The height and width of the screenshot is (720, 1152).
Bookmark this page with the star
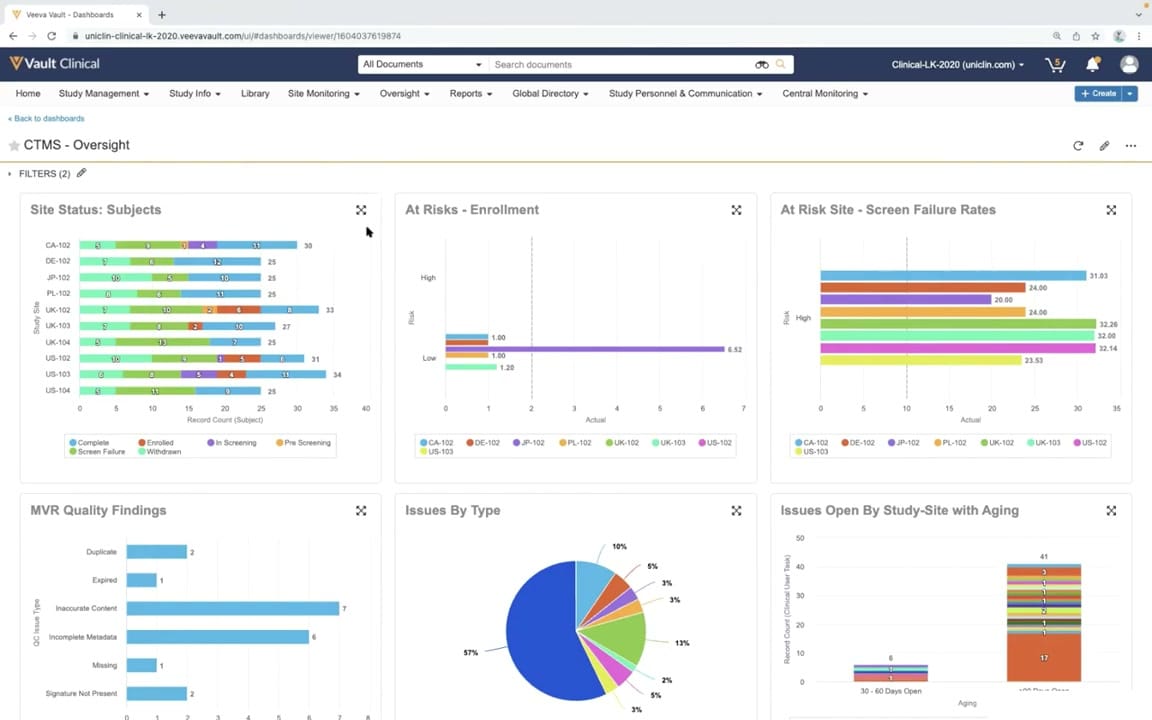1095,35
